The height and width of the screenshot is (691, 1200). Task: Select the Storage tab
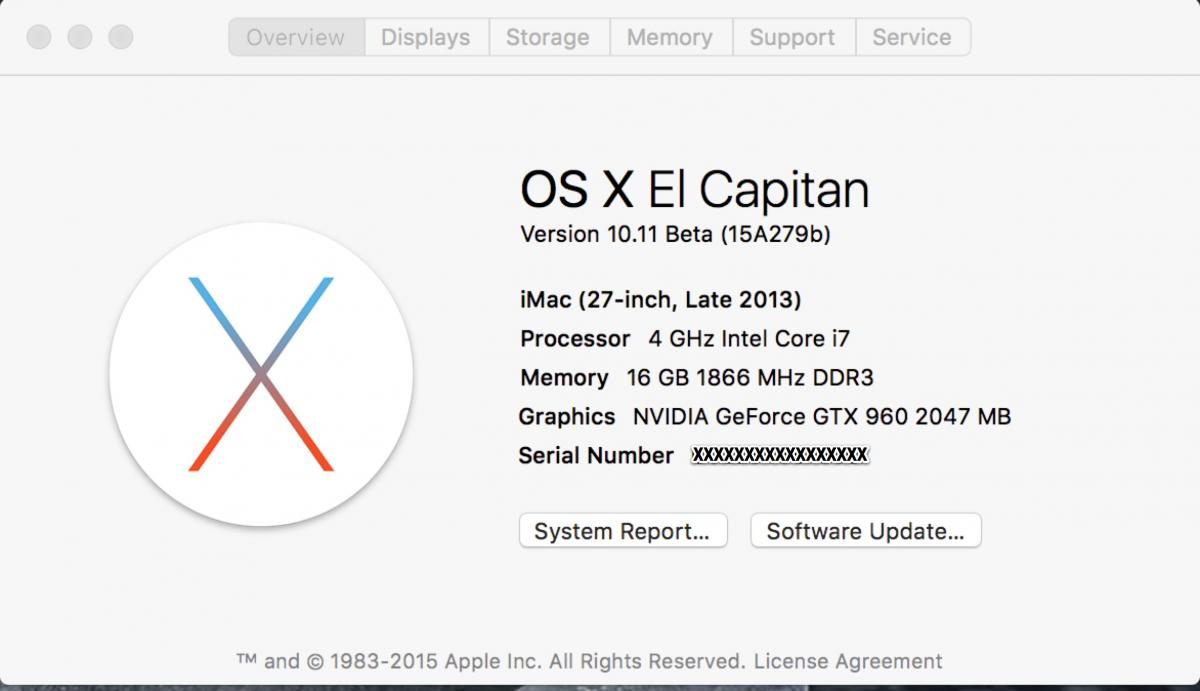pos(548,38)
